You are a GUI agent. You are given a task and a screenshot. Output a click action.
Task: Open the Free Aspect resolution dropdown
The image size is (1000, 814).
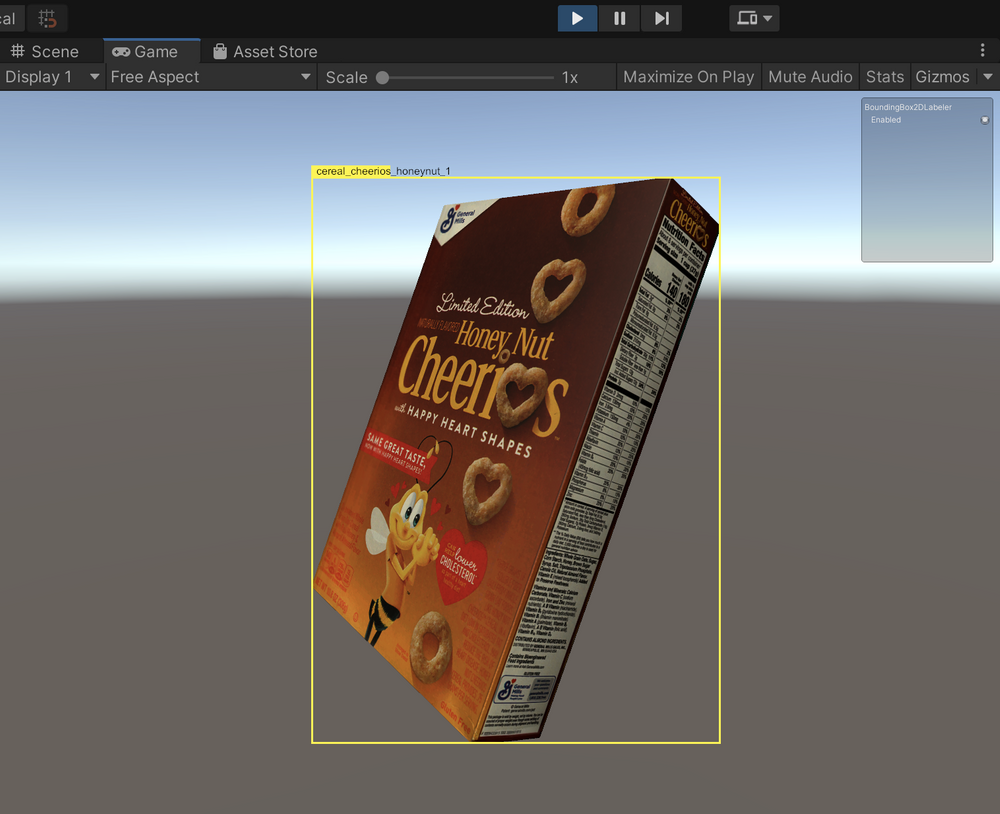point(210,76)
